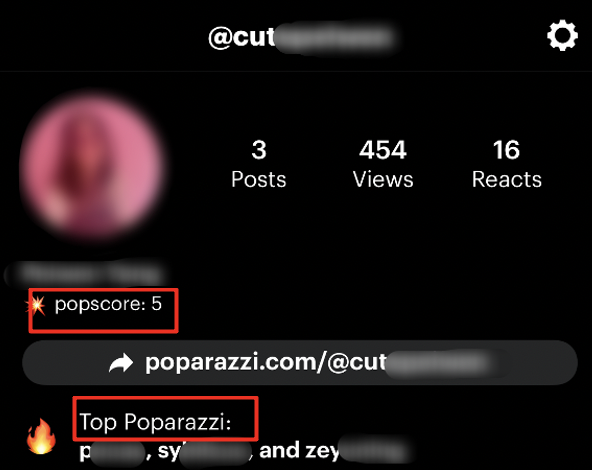Open the first Top Poparazzi name
This screenshot has height=470, width=592.
pos(113,452)
